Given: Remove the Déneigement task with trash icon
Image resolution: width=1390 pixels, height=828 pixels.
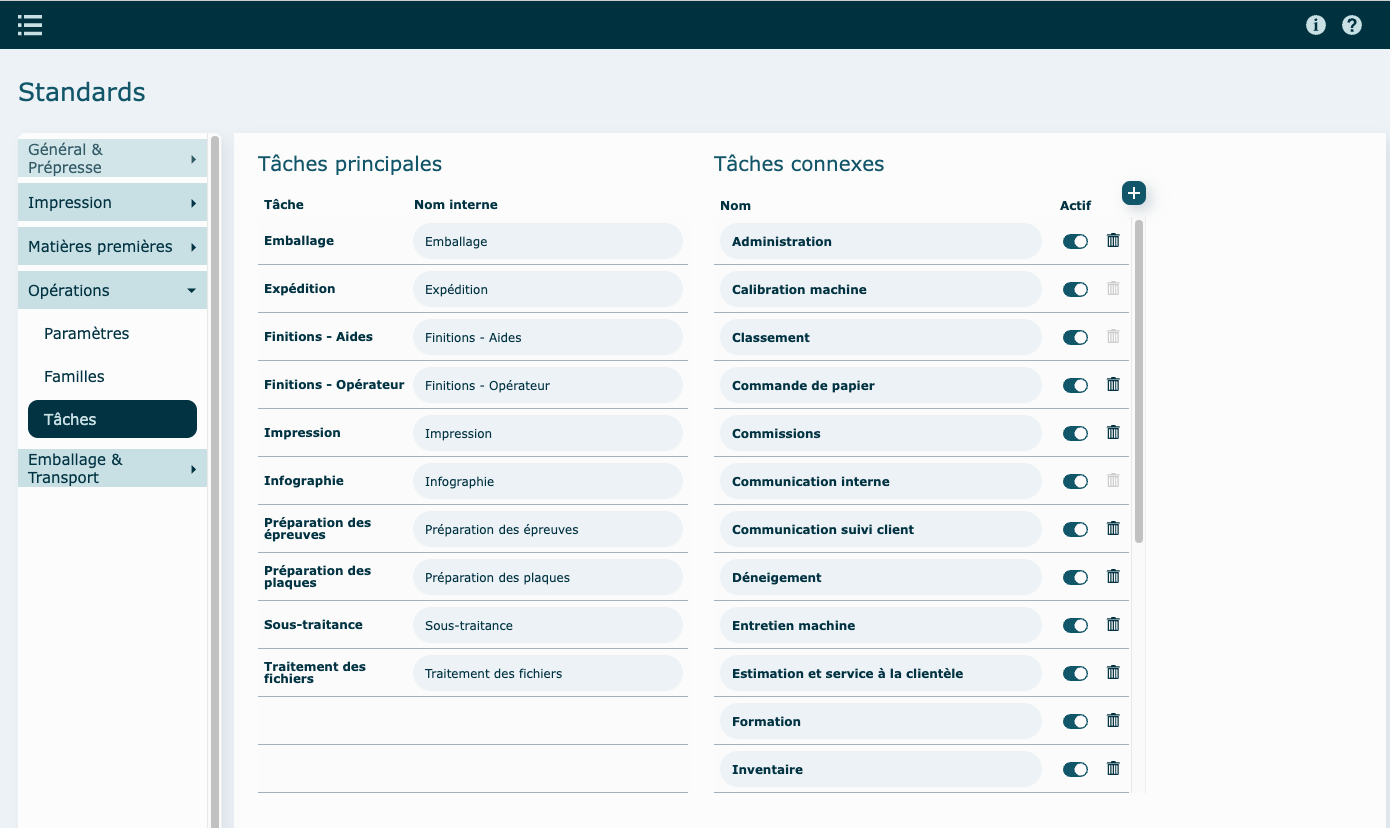Looking at the screenshot, I should click(x=1113, y=576).
